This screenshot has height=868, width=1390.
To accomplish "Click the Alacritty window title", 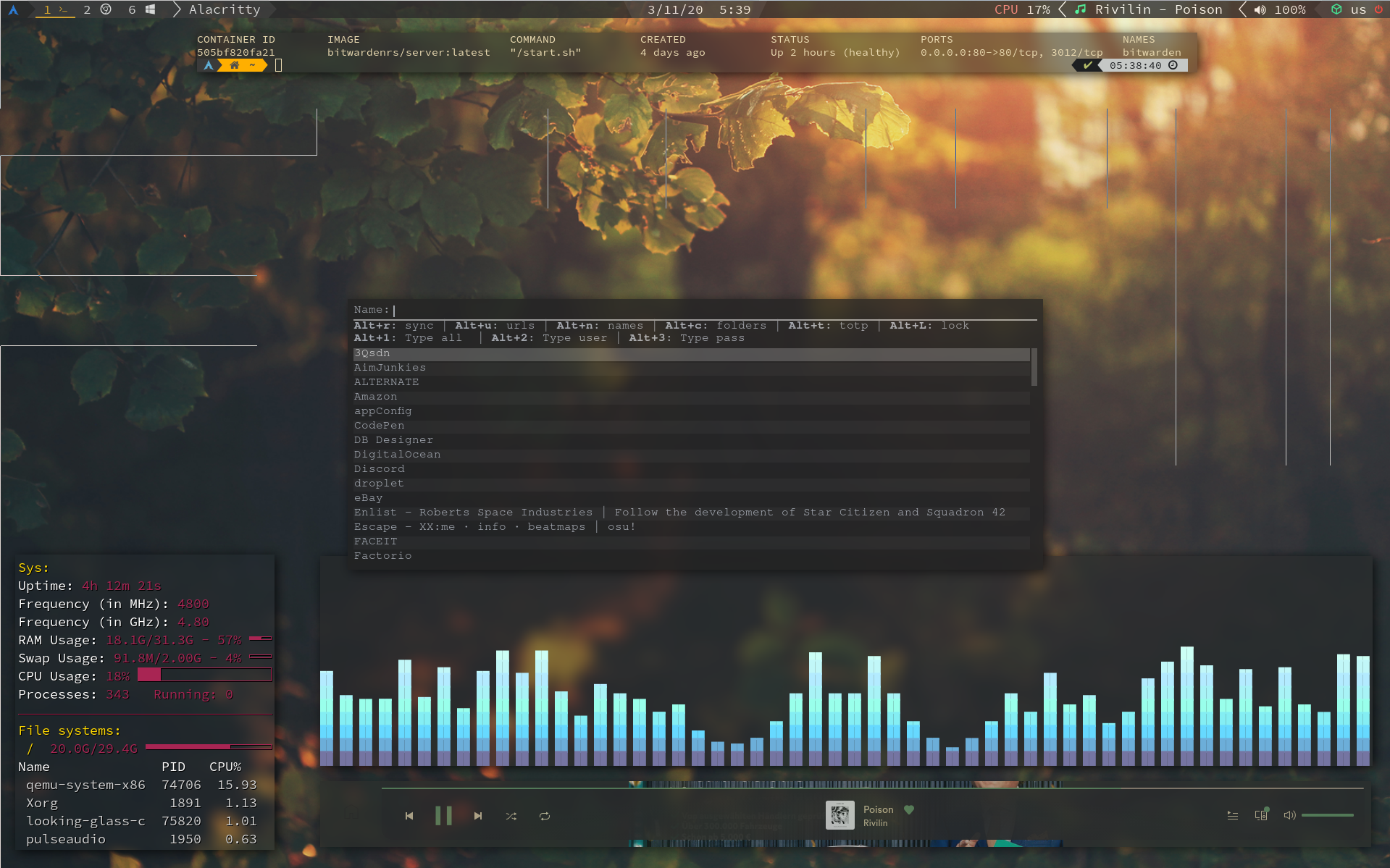I will click(225, 9).
